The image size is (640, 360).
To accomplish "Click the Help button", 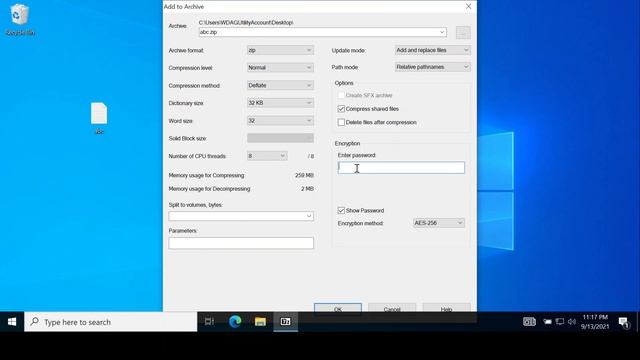I will click(447, 308).
